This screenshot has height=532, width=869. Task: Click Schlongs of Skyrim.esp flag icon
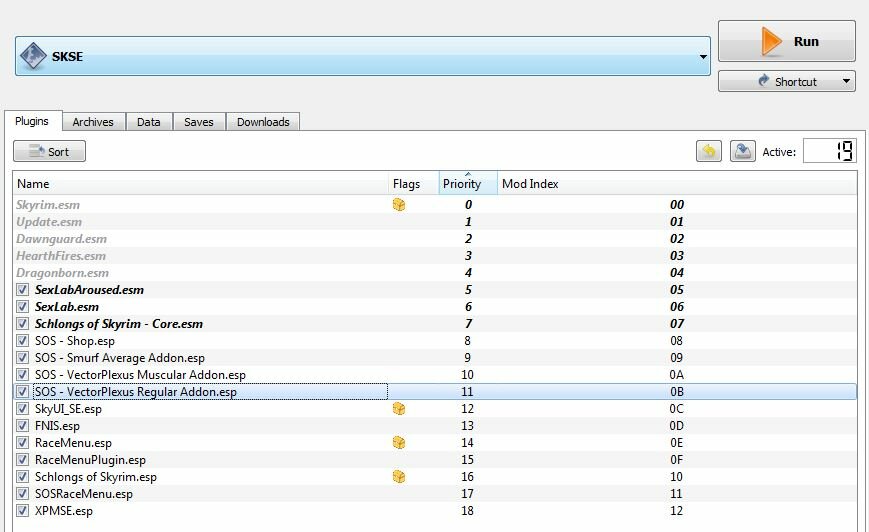pyautogui.click(x=399, y=477)
